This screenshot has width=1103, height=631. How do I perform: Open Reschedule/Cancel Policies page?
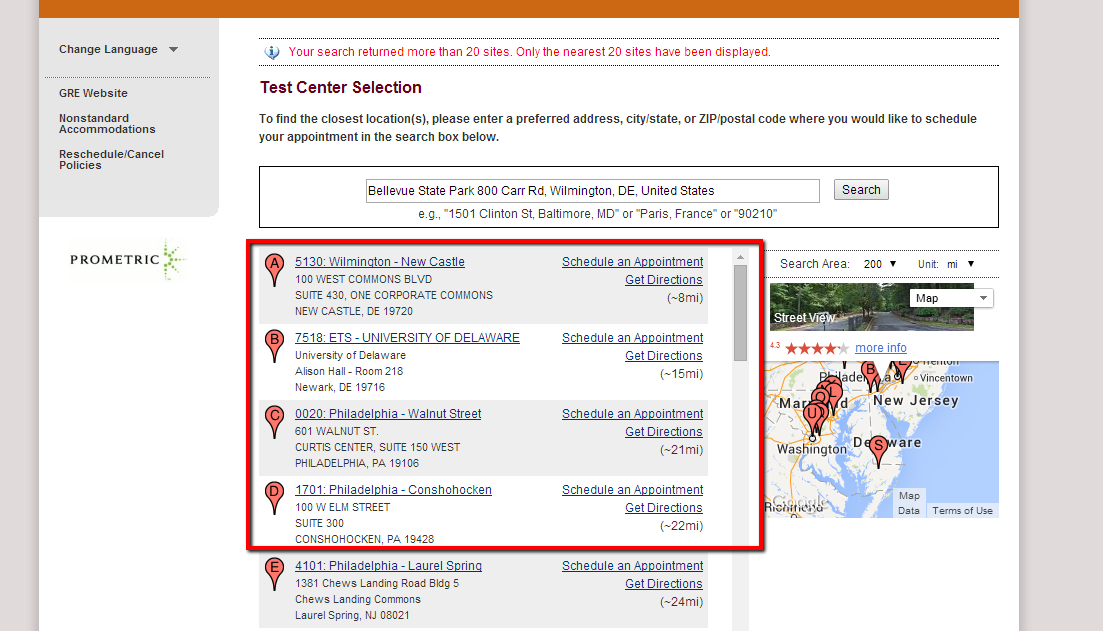coord(111,160)
